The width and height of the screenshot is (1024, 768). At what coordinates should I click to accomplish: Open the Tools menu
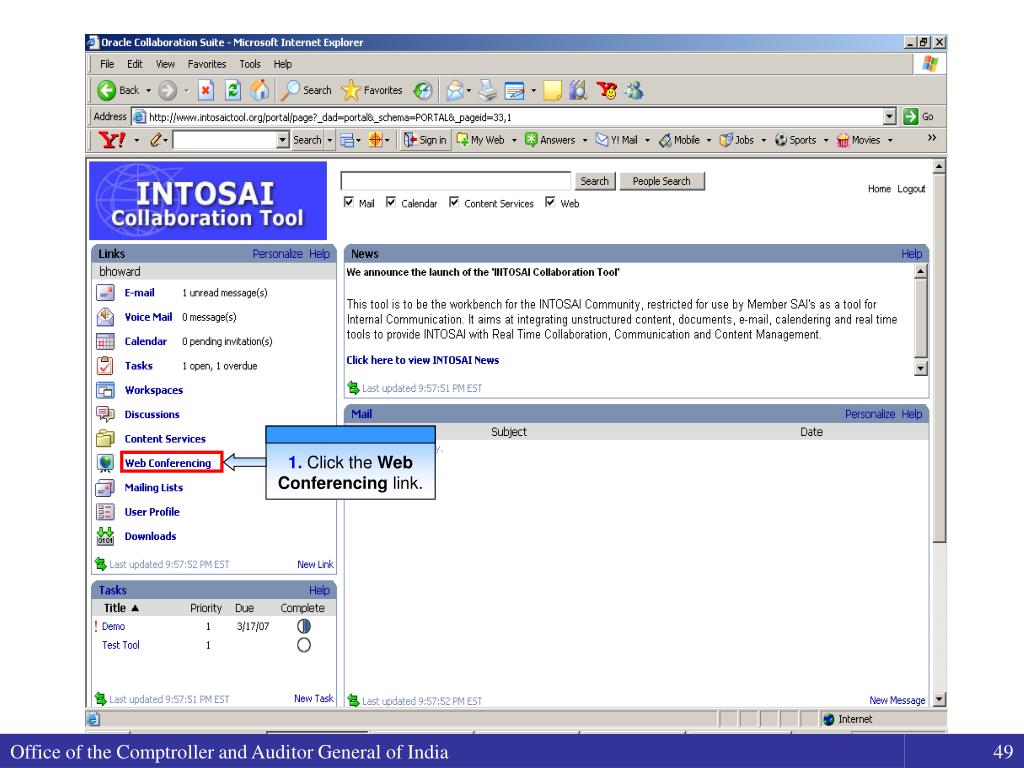coord(249,64)
